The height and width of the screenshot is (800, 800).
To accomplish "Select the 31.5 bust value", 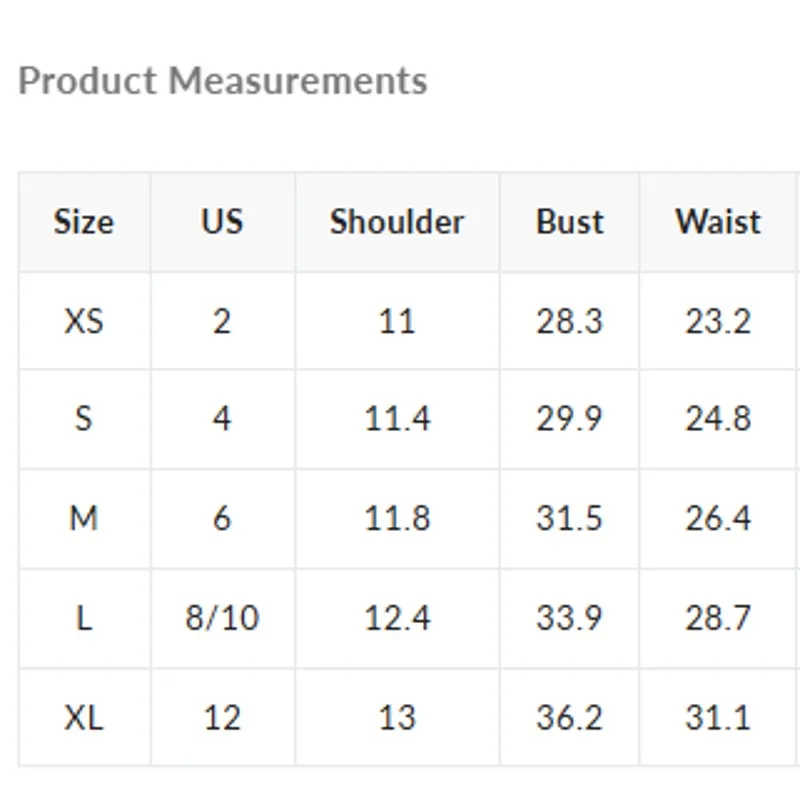I will [569, 518].
